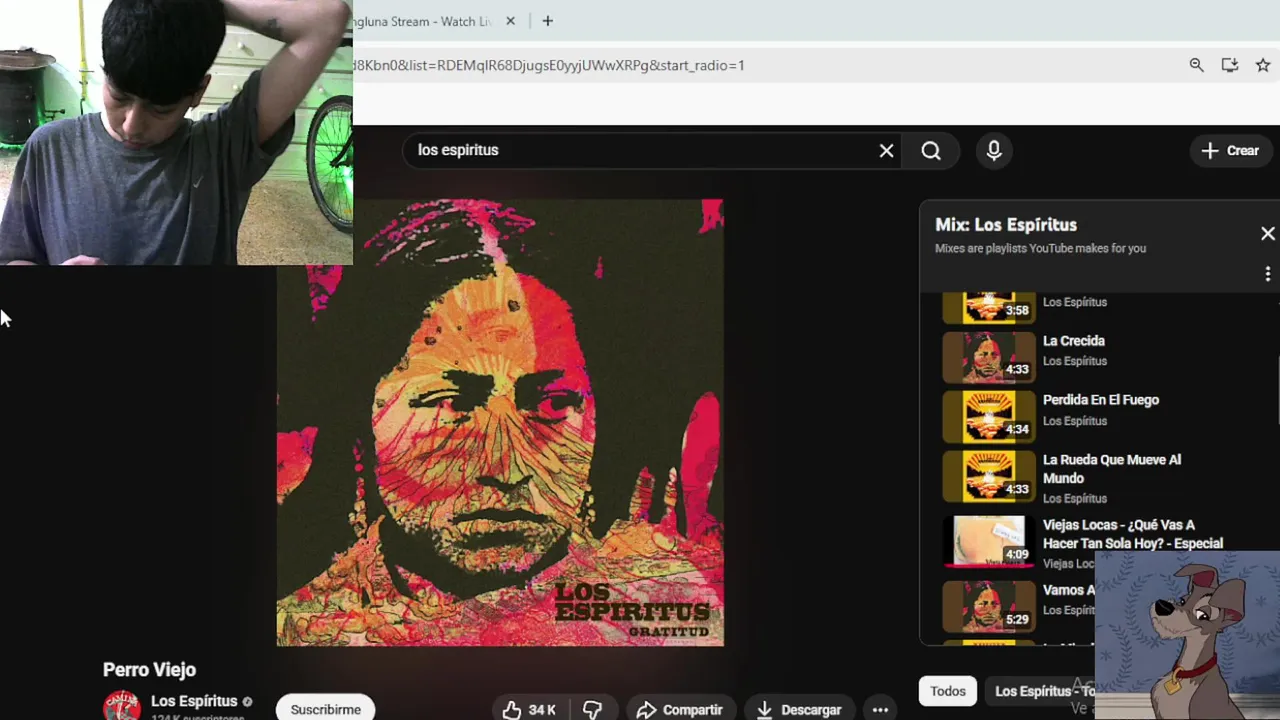Image resolution: width=1280 pixels, height=720 pixels.
Task: Click the browser zoom magnifier icon
Action: [1196, 65]
